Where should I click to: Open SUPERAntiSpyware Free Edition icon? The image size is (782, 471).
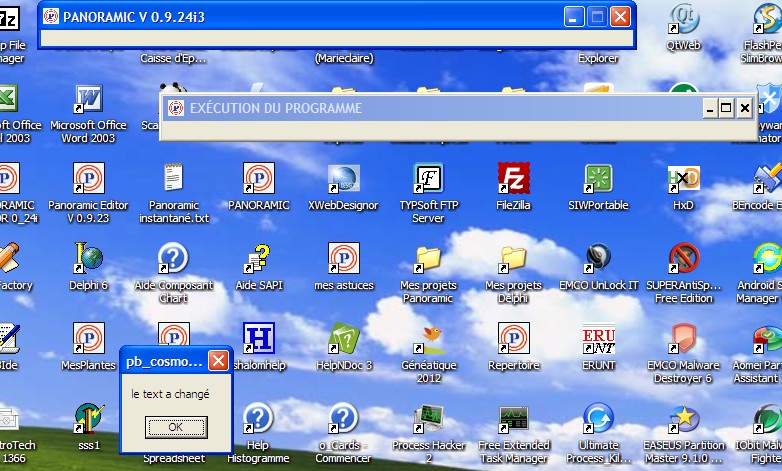click(683, 258)
